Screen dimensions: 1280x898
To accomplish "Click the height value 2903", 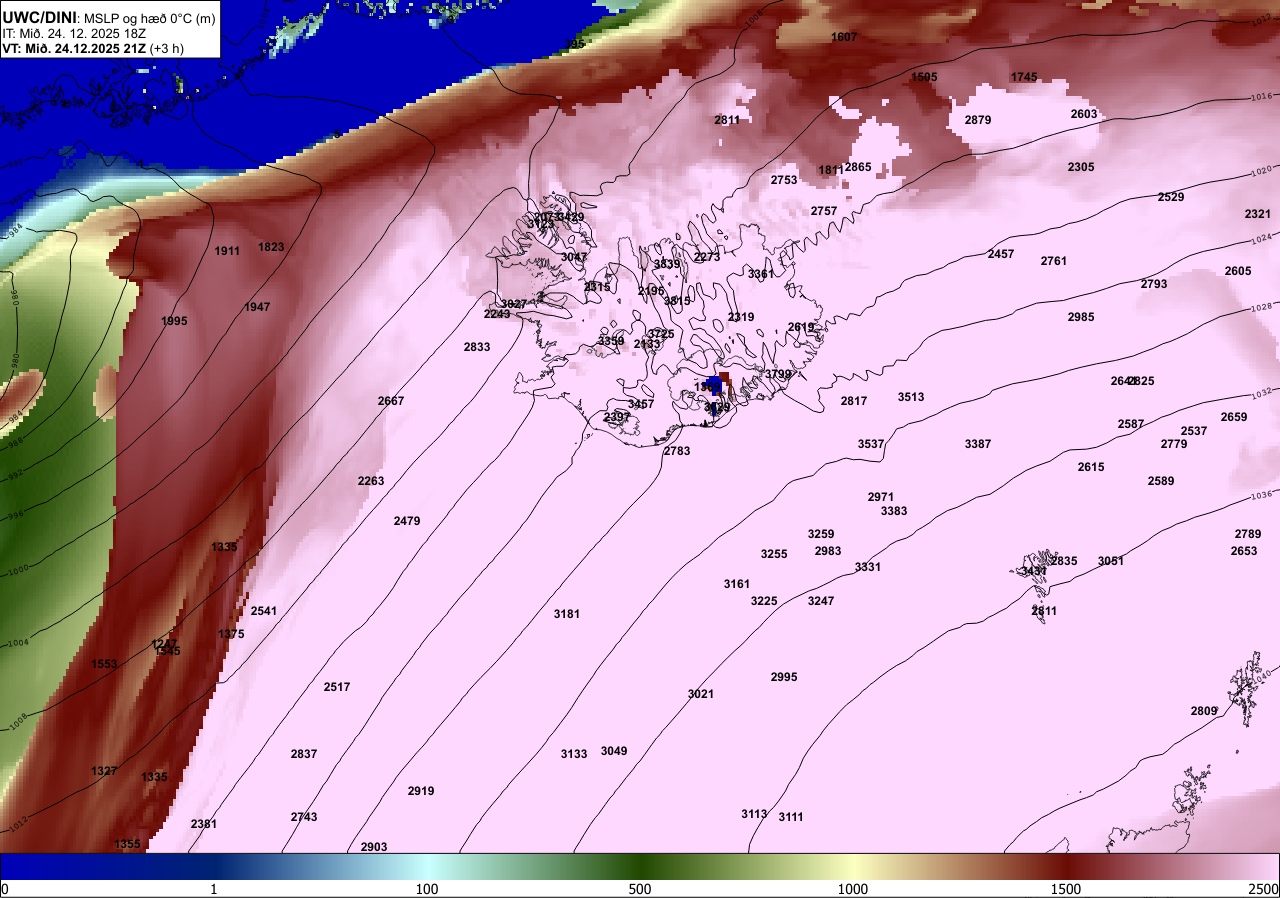I will pos(374,847).
